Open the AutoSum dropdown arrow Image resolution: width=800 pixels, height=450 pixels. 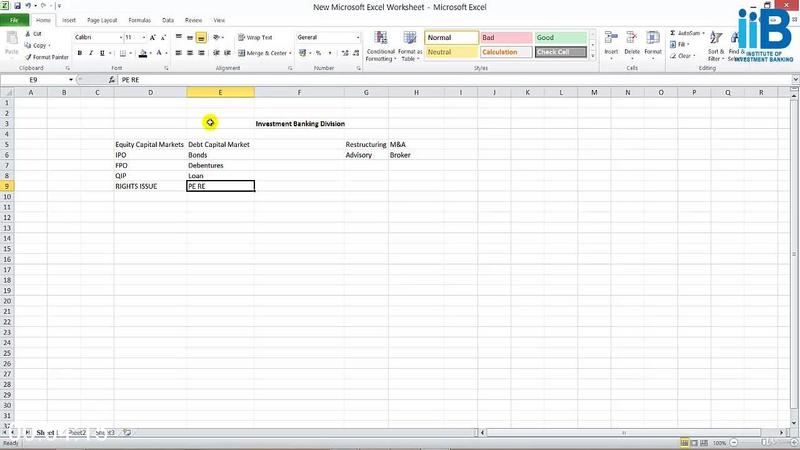tap(703, 33)
